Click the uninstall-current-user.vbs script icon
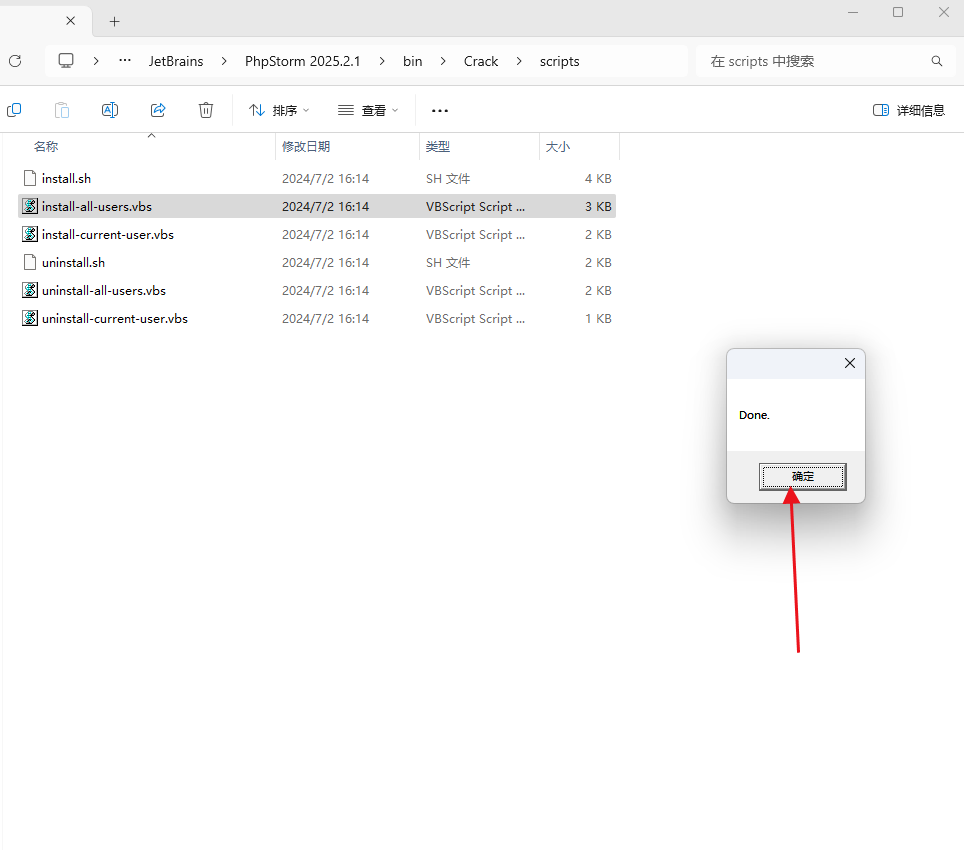 pos(30,318)
